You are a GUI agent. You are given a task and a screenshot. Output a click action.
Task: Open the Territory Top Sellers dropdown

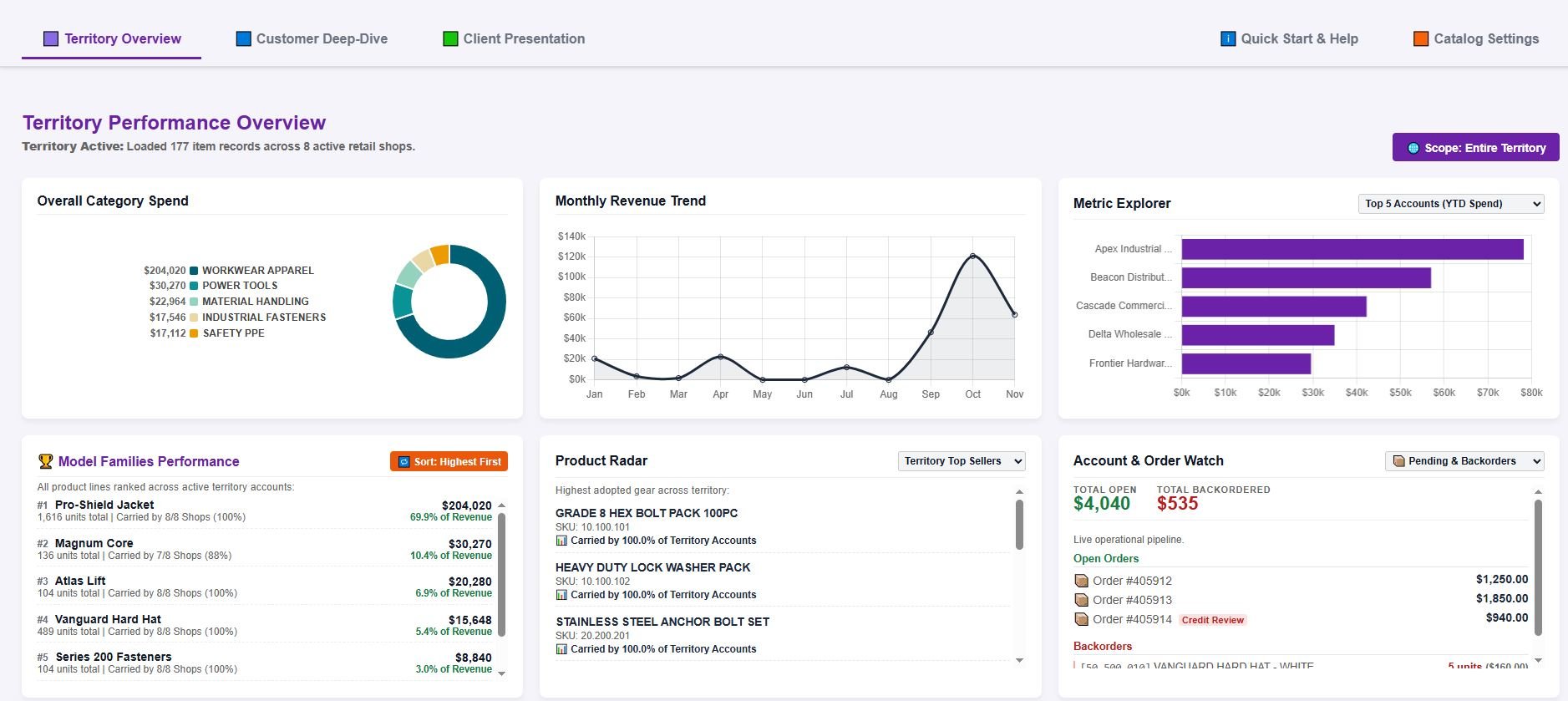pyautogui.click(x=962, y=461)
